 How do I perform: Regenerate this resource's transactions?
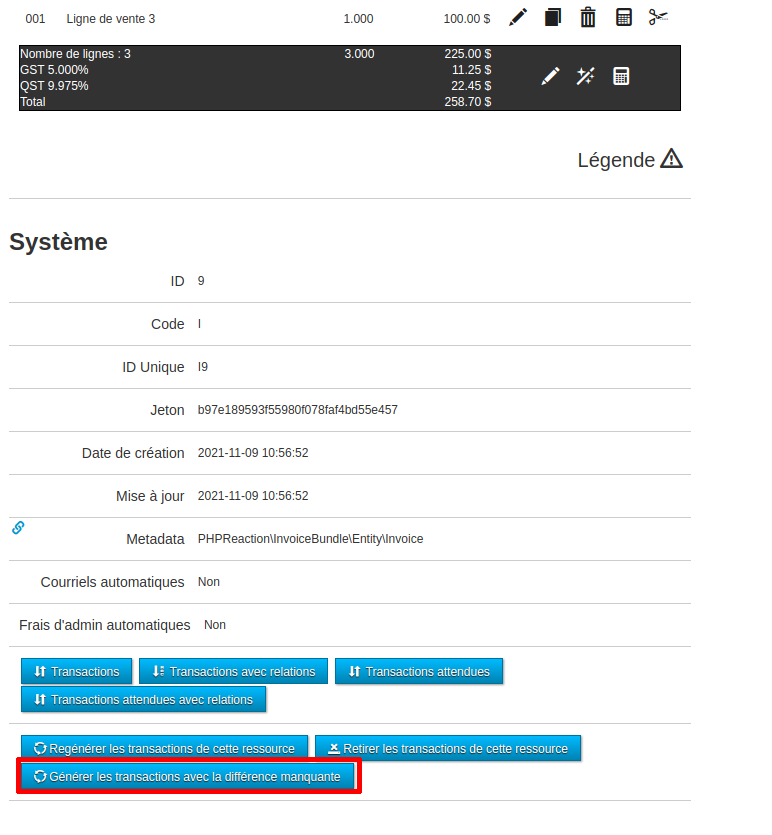click(165, 748)
